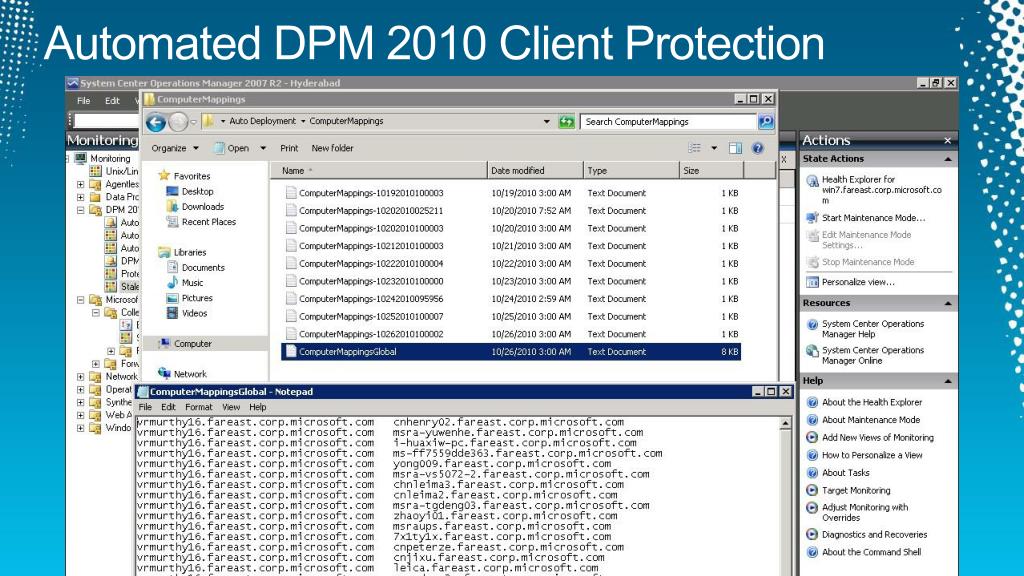Click the search magnifier icon in ComputerMappings

click(765, 121)
